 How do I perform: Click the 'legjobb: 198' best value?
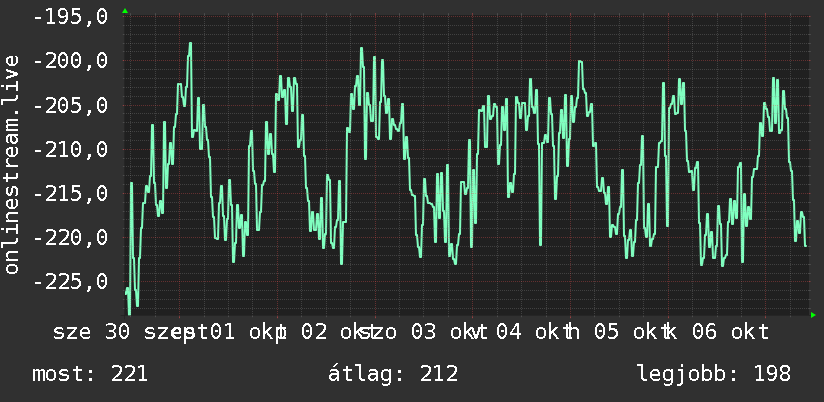(714, 374)
